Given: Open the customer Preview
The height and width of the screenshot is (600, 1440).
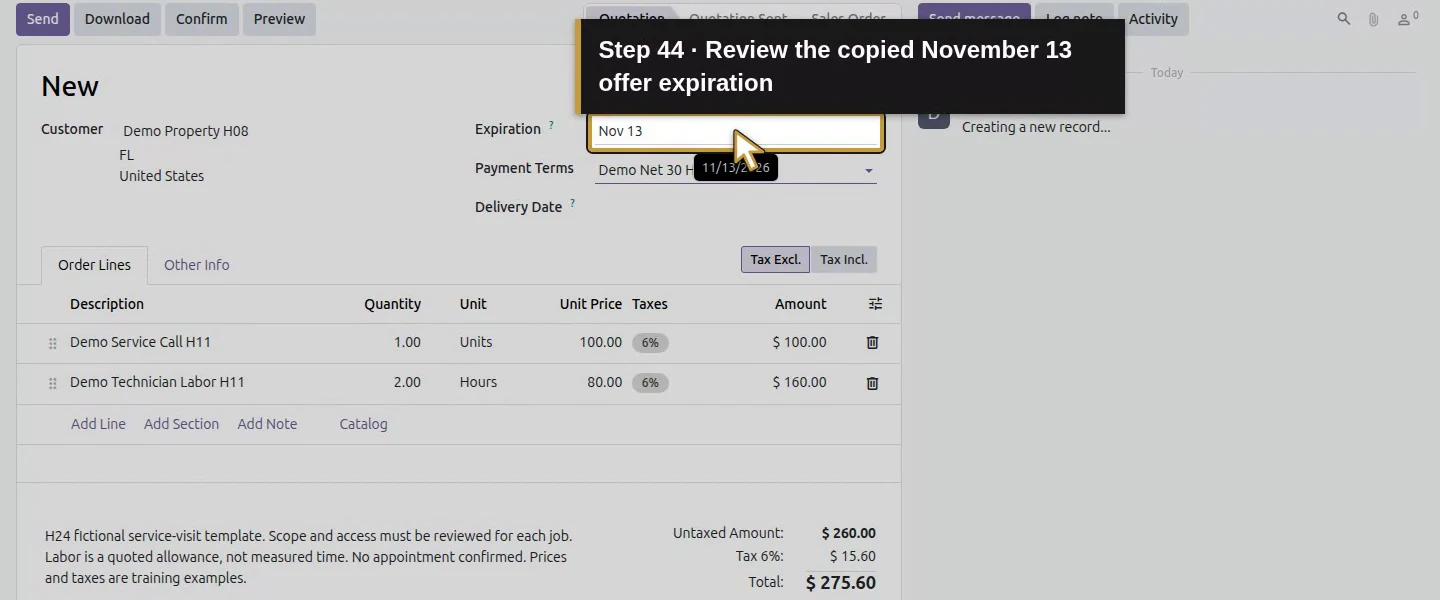Looking at the screenshot, I should pyautogui.click(x=279, y=19).
